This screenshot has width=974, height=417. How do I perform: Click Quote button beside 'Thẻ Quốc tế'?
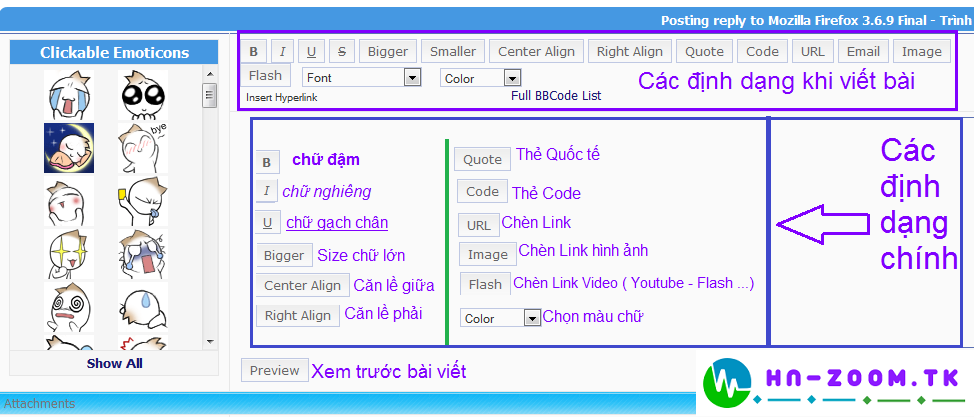(483, 159)
